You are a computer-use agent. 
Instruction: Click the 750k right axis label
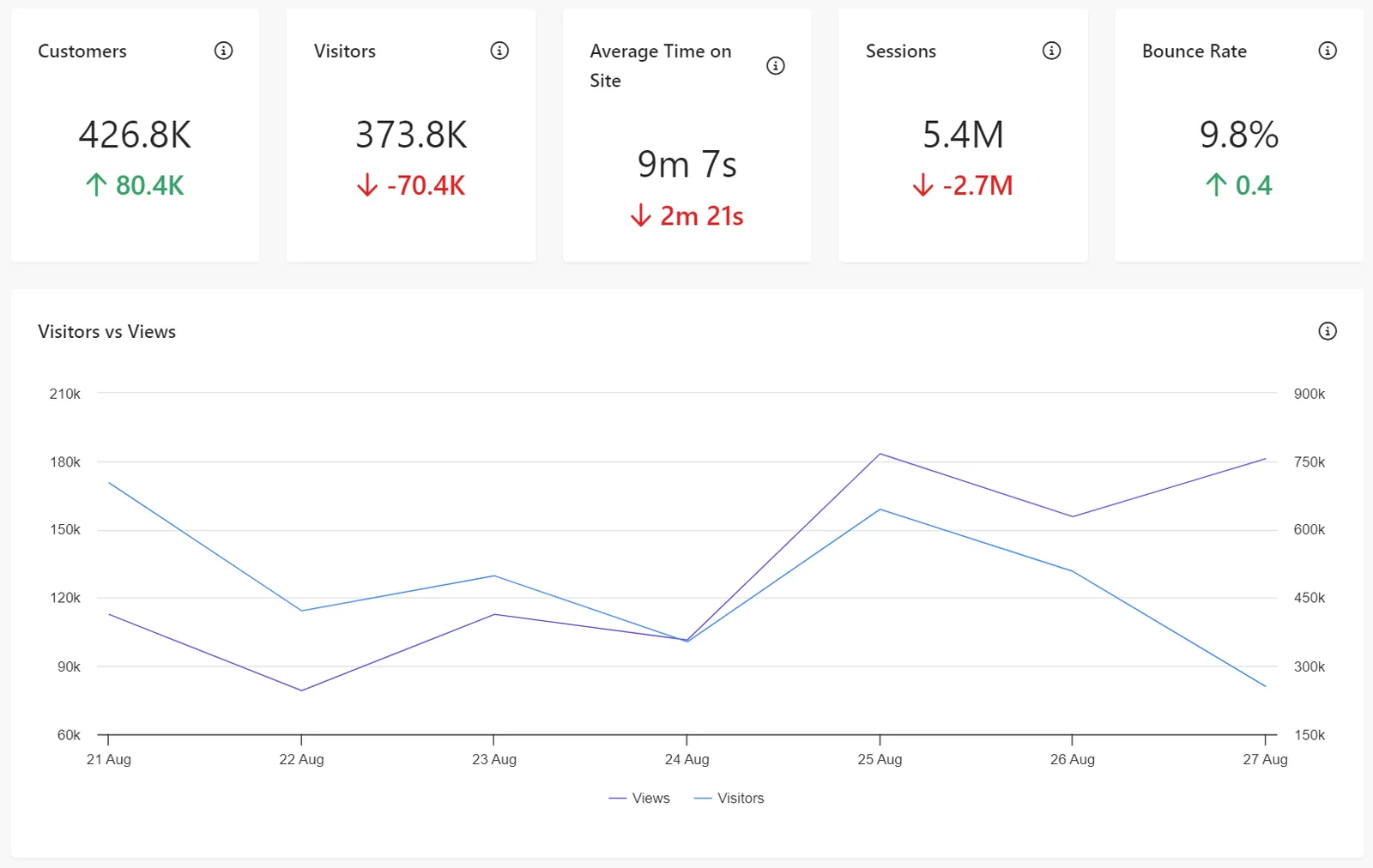point(1309,461)
